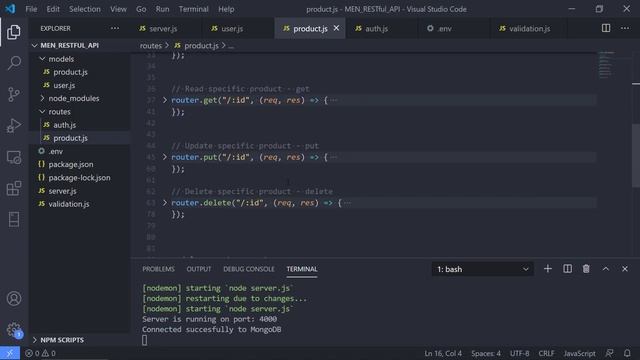This screenshot has width=640, height=360.
Task: Close the terminal panel
Action: click(625, 269)
